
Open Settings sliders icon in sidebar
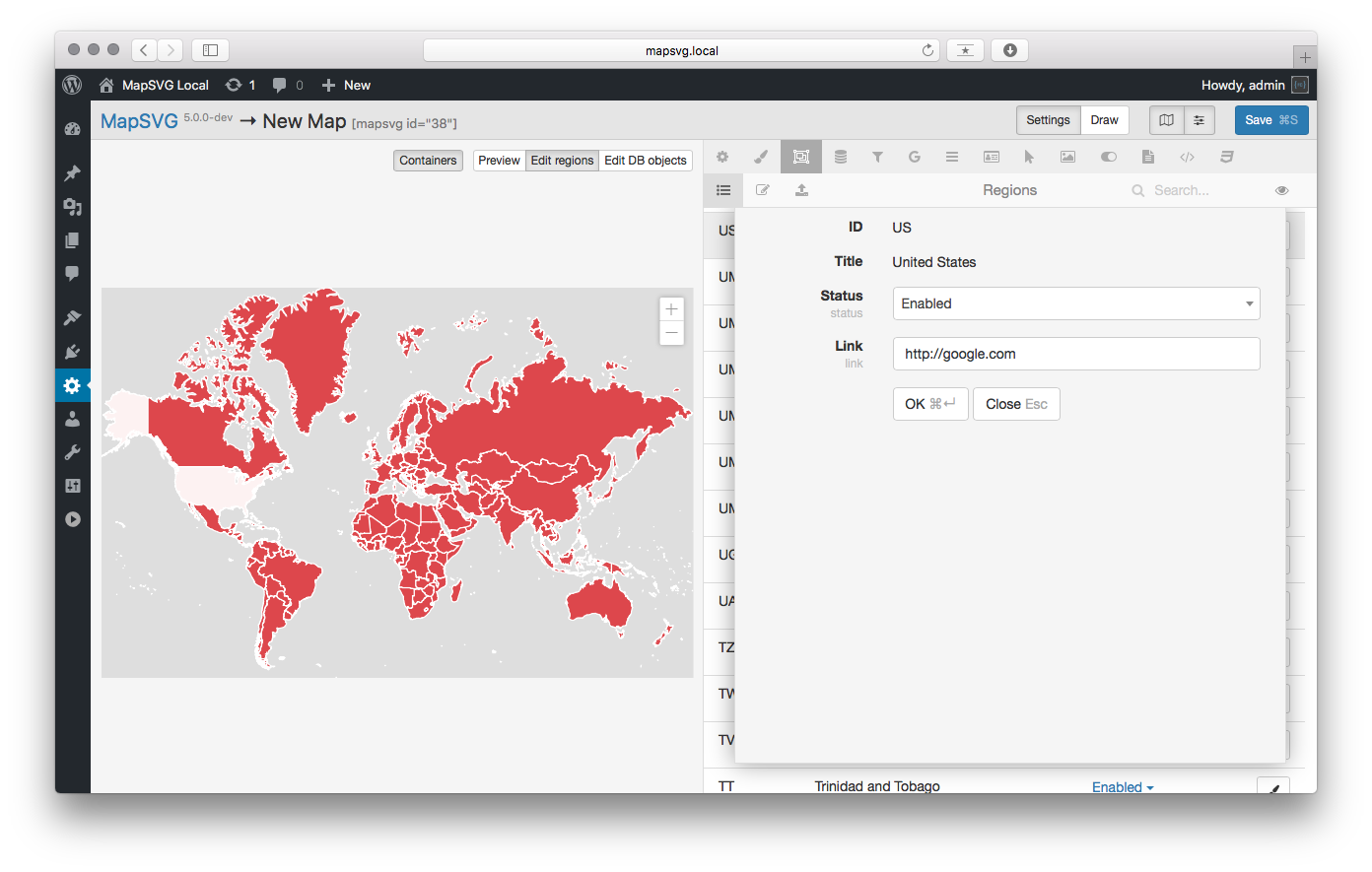tap(72, 486)
